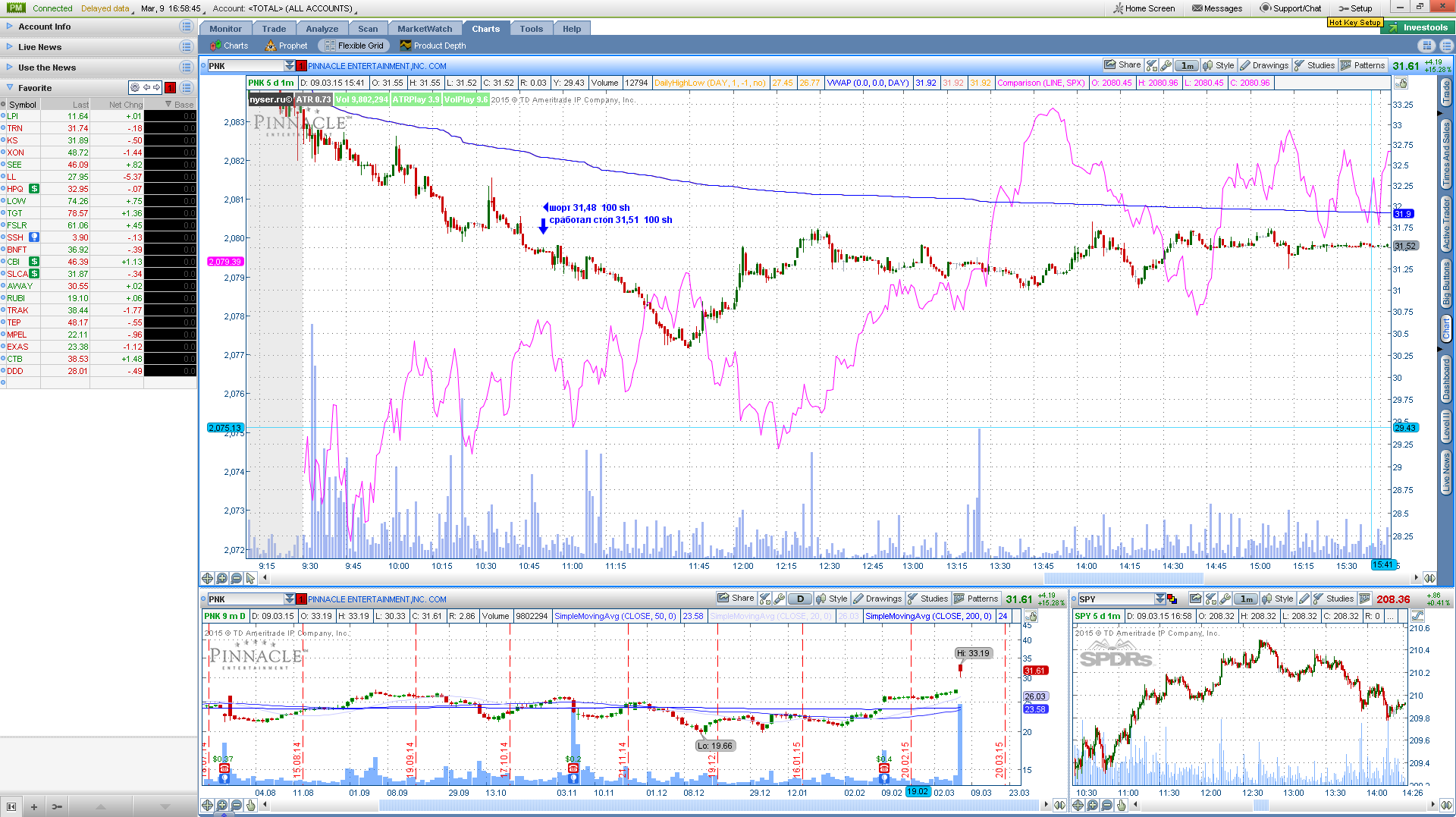Open the symbol dropdown on main PNK chart

coord(289,66)
